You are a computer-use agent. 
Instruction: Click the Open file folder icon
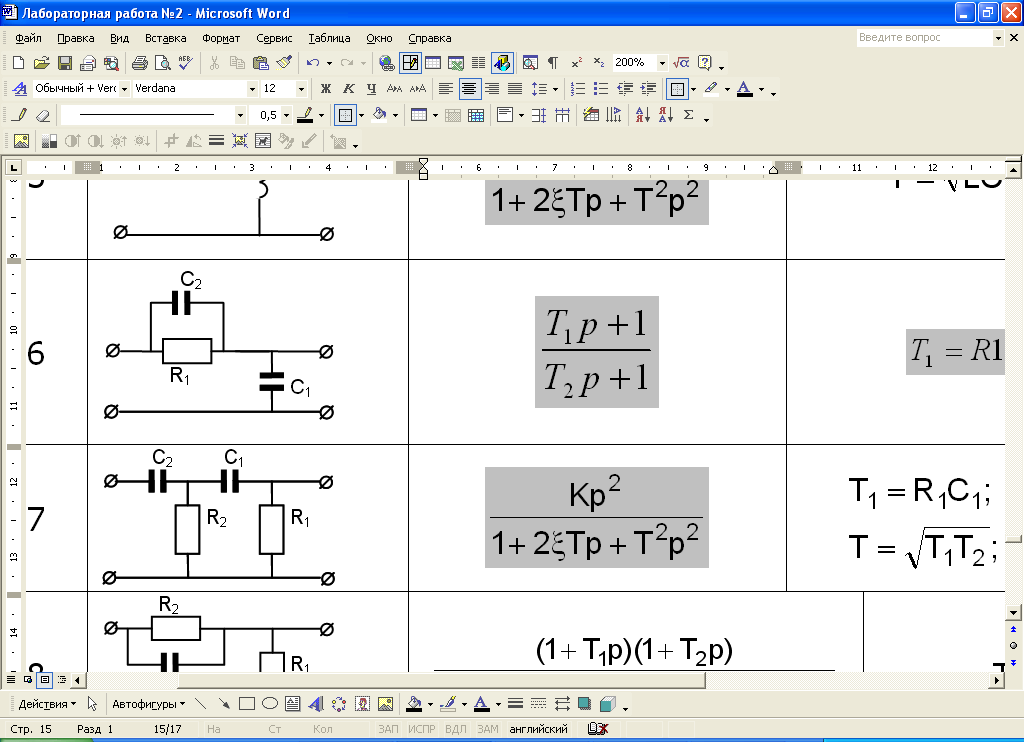click(41, 63)
